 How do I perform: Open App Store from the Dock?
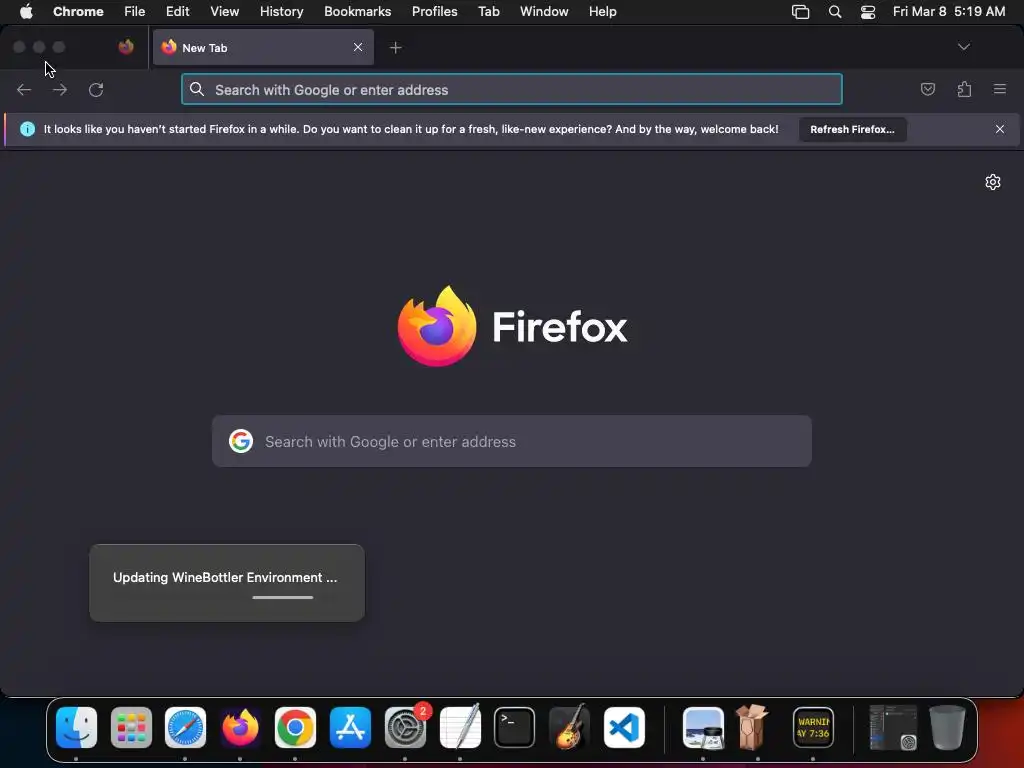tap(350, 728)
